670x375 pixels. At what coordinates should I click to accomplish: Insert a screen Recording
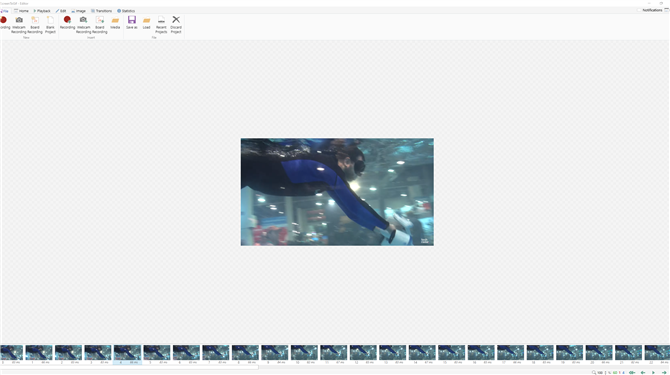67,23
